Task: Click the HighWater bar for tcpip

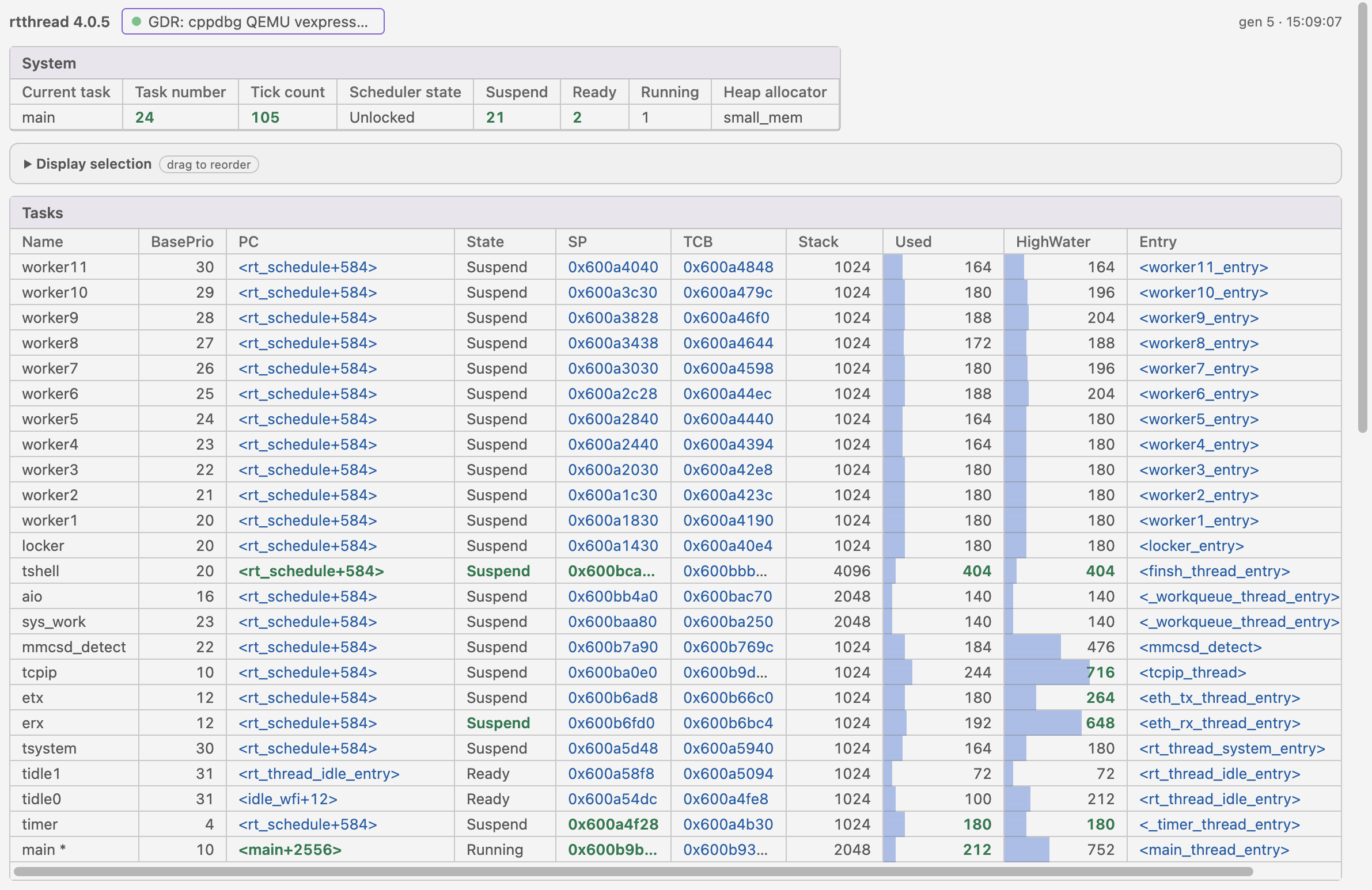Action: [x=1047, y=673]
